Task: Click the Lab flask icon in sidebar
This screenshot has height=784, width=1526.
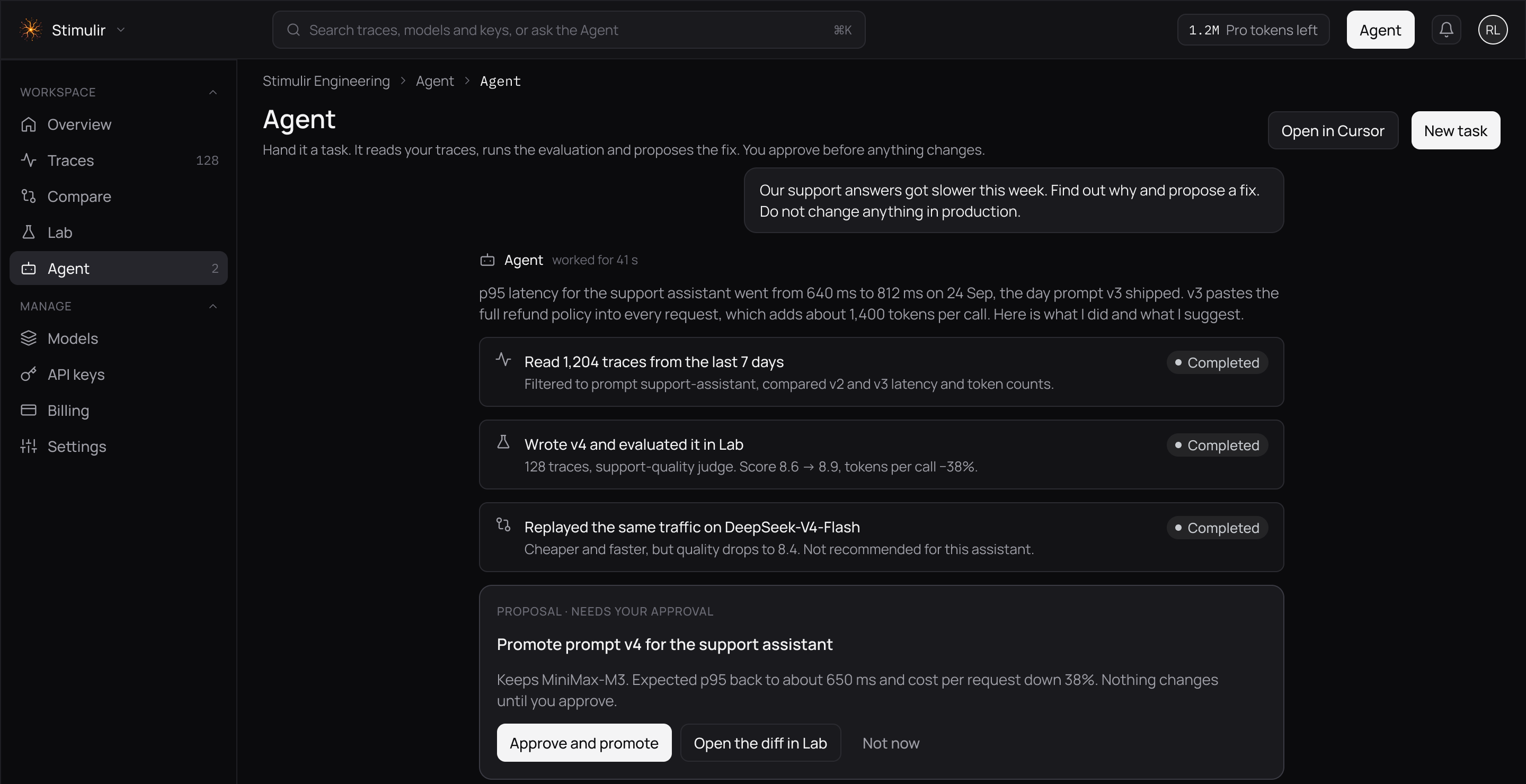Action: pos(29,232)
